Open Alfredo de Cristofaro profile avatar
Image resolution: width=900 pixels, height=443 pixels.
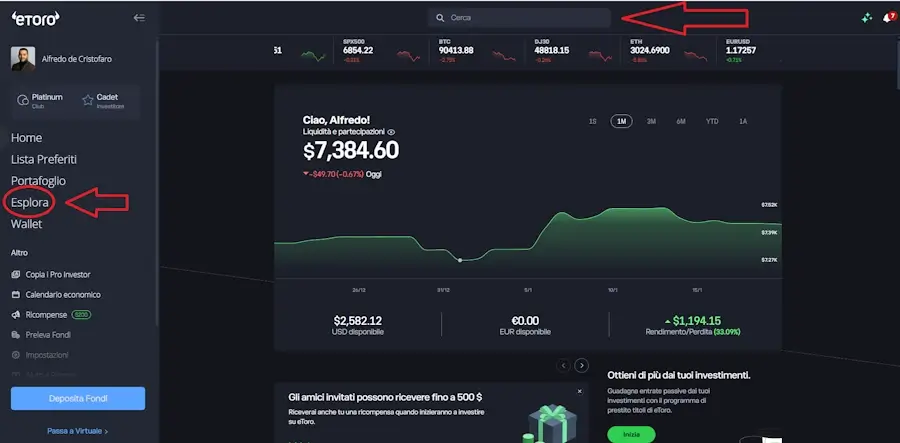[x=23, y=59]
